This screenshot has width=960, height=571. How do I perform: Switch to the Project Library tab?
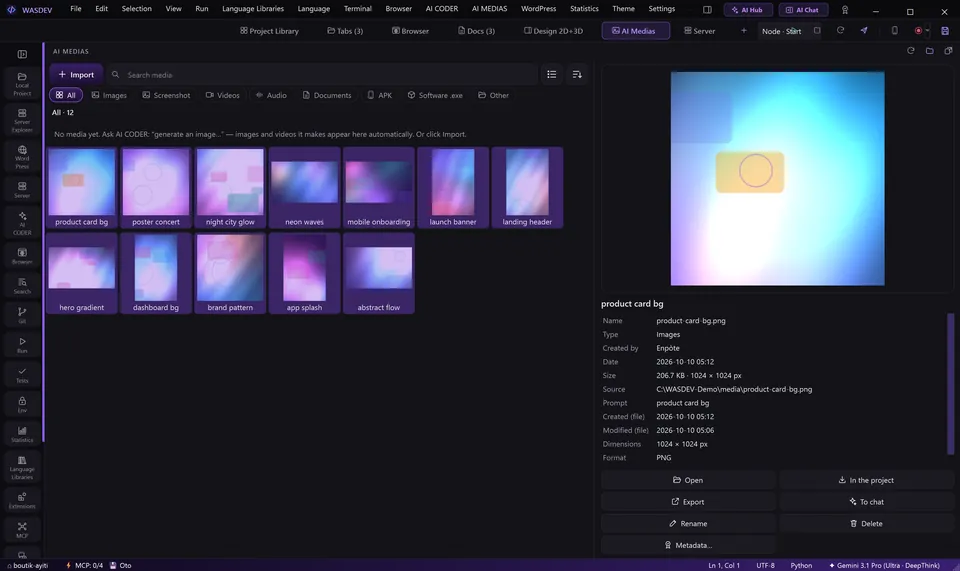[269, 31]
